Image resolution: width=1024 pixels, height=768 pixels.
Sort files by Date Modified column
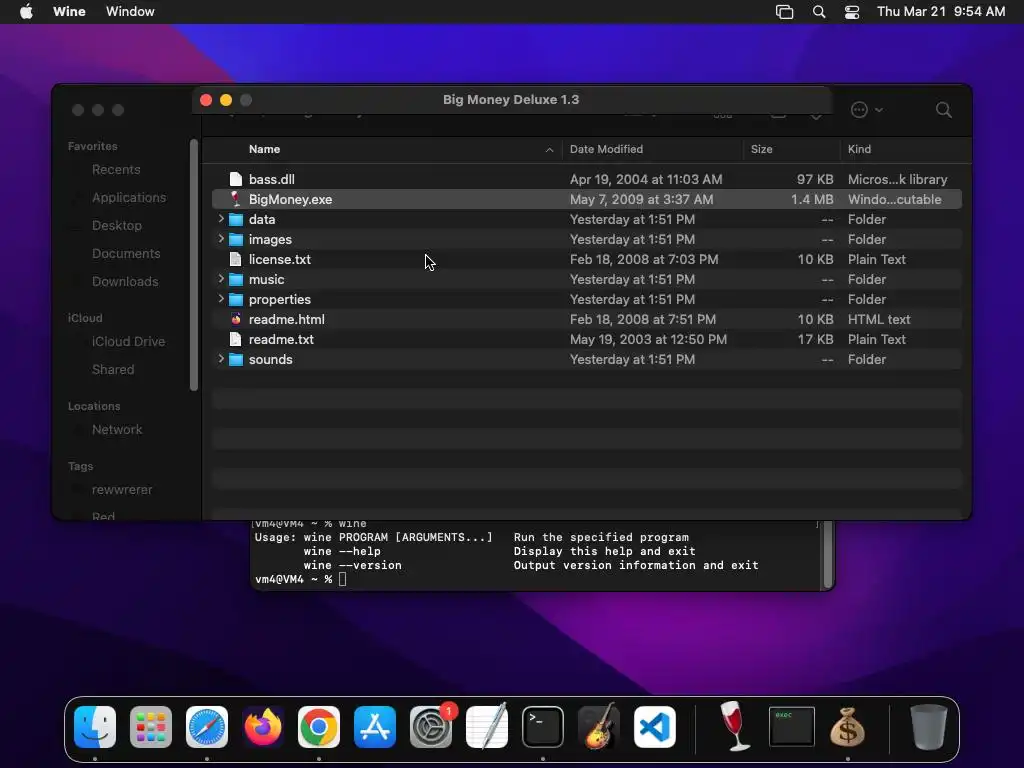coord(606,149)
